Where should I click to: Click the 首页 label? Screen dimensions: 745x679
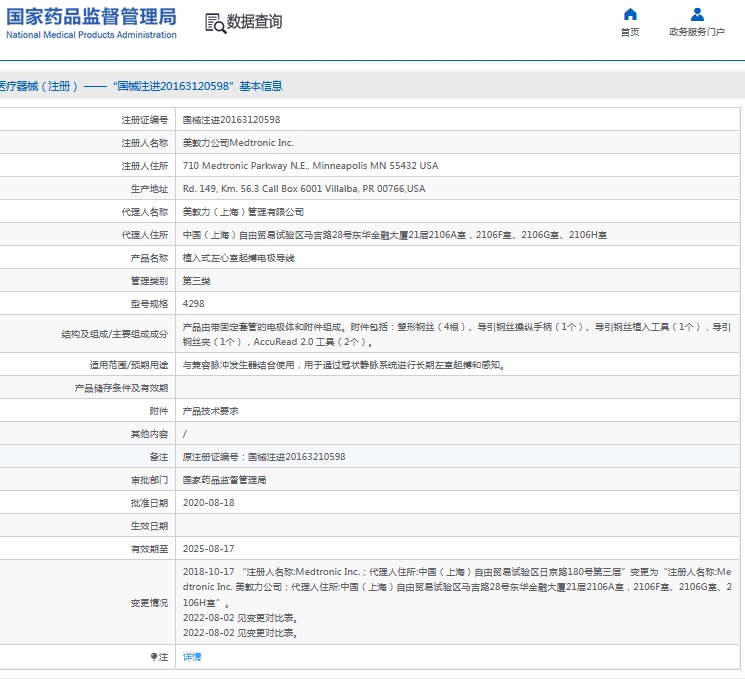pyautogui.click(x=630, y=32)
